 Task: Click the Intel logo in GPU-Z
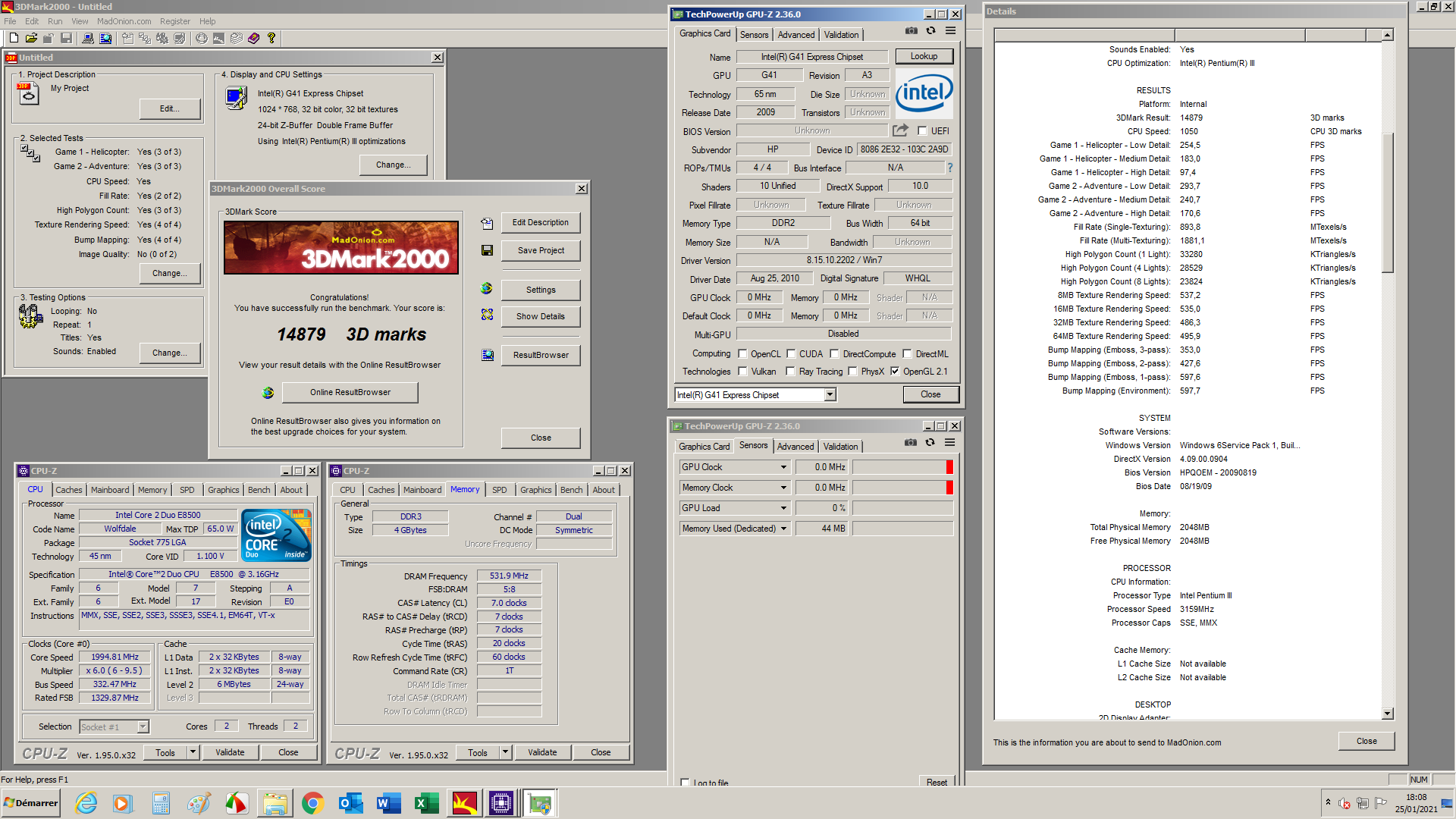[924, 94]
